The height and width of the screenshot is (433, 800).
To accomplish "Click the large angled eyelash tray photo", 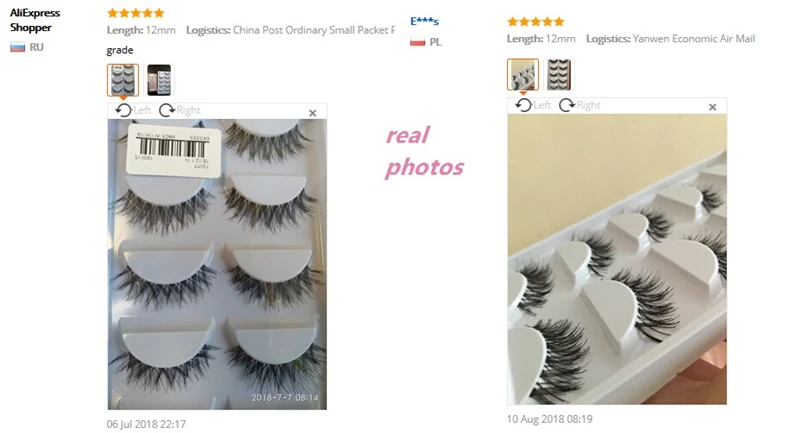I will [x=617, y=259].
